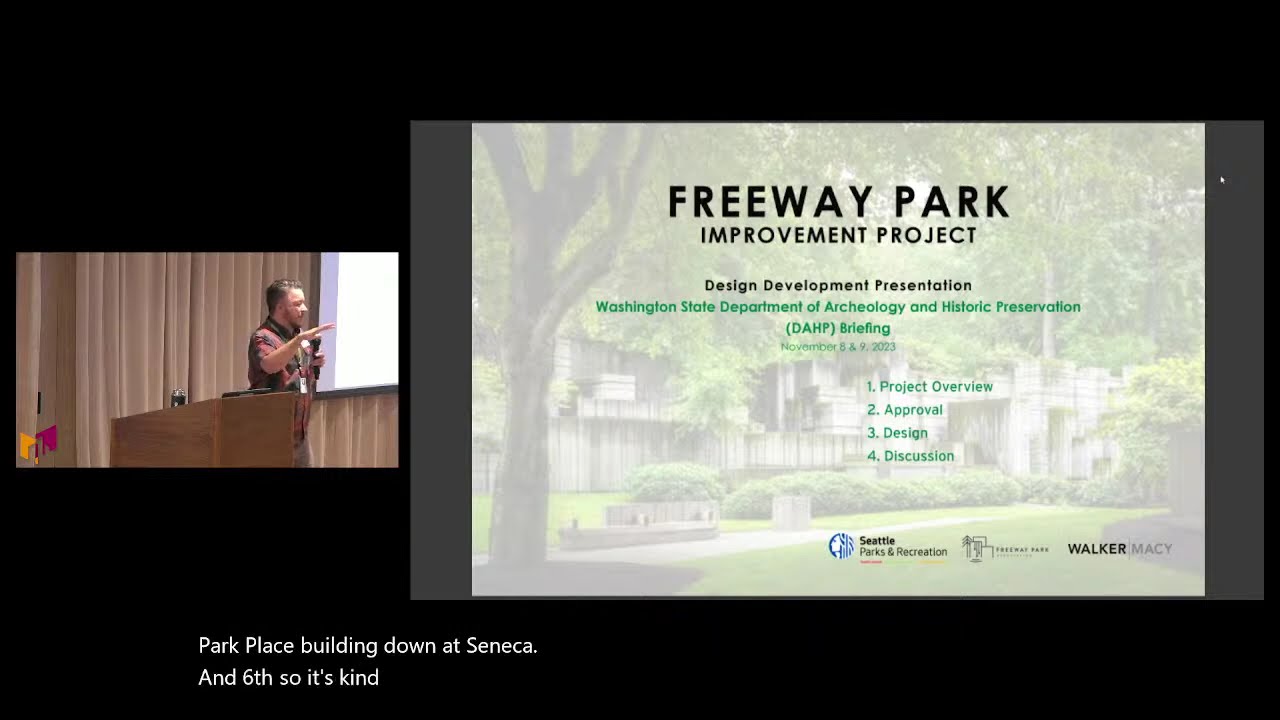Click the green Washington State Department line
1280x720 pixels.
coord(838,307)
